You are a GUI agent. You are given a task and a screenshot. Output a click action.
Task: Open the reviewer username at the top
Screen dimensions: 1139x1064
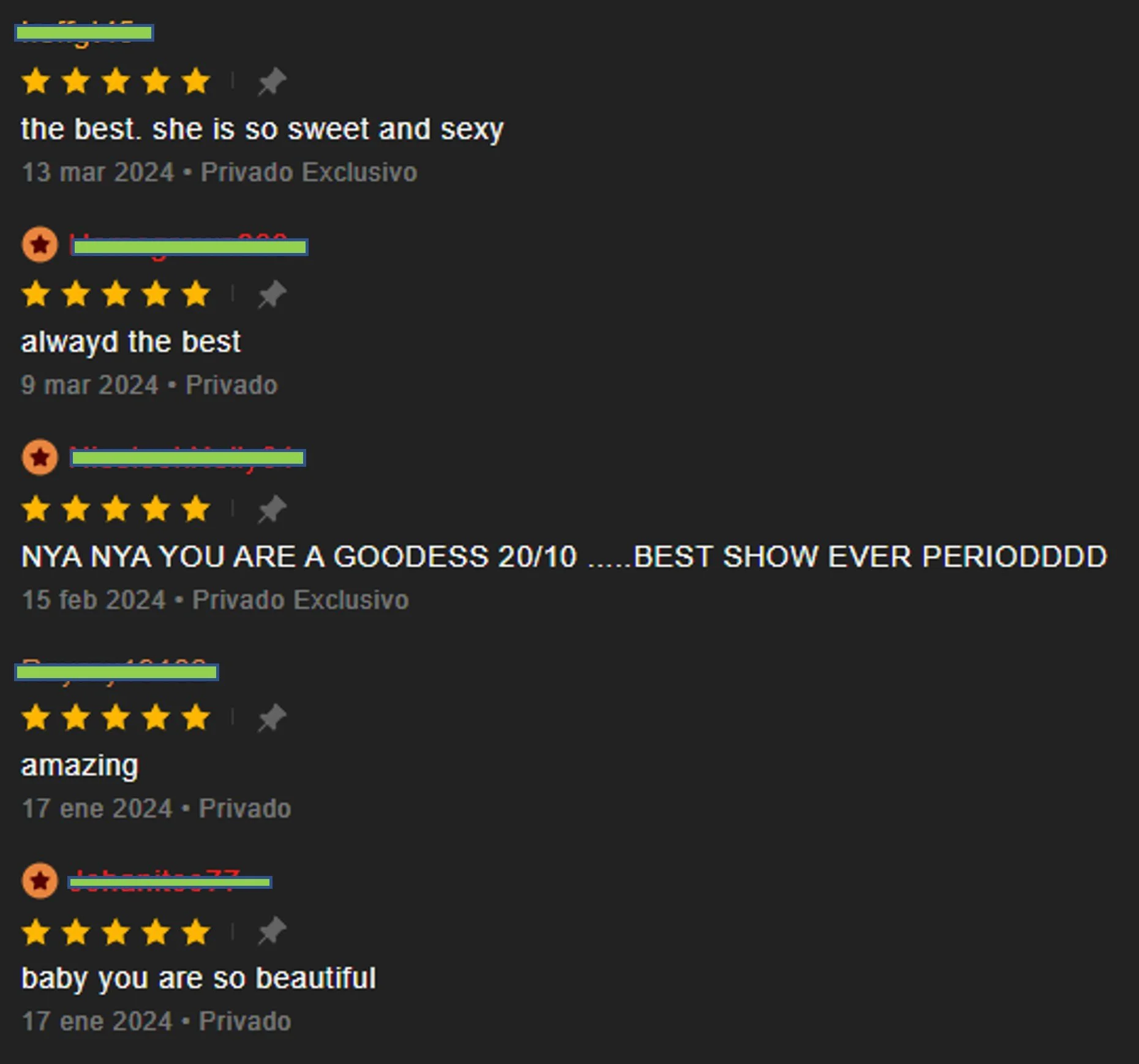(84, 32)
